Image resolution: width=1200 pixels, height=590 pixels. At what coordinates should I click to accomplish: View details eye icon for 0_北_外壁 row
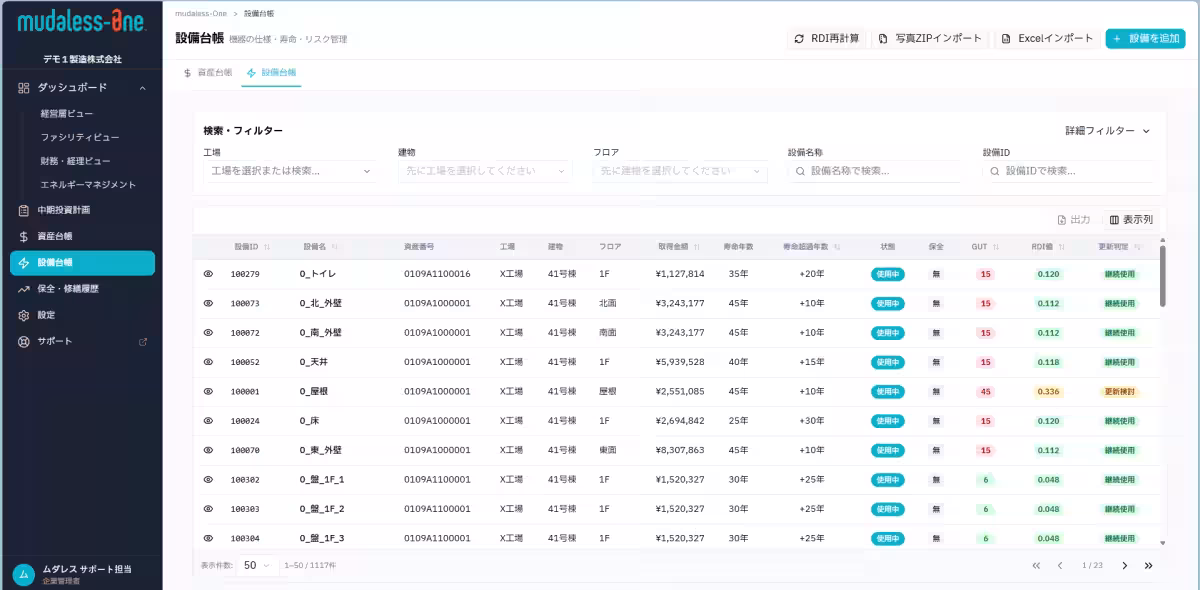click(x=208, y=303)
